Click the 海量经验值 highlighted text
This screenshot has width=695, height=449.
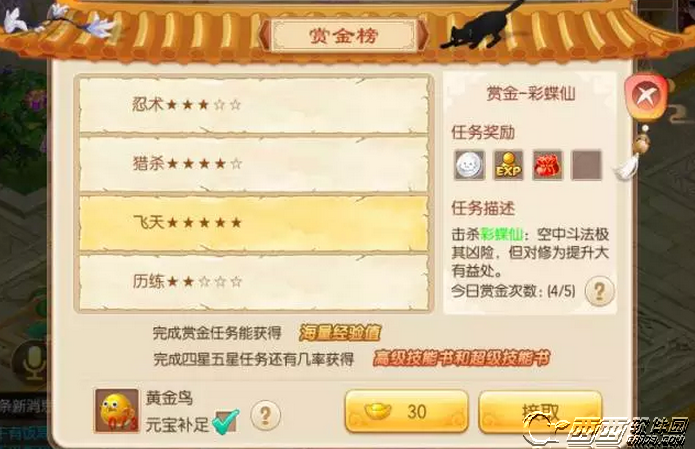pos(340,332)
